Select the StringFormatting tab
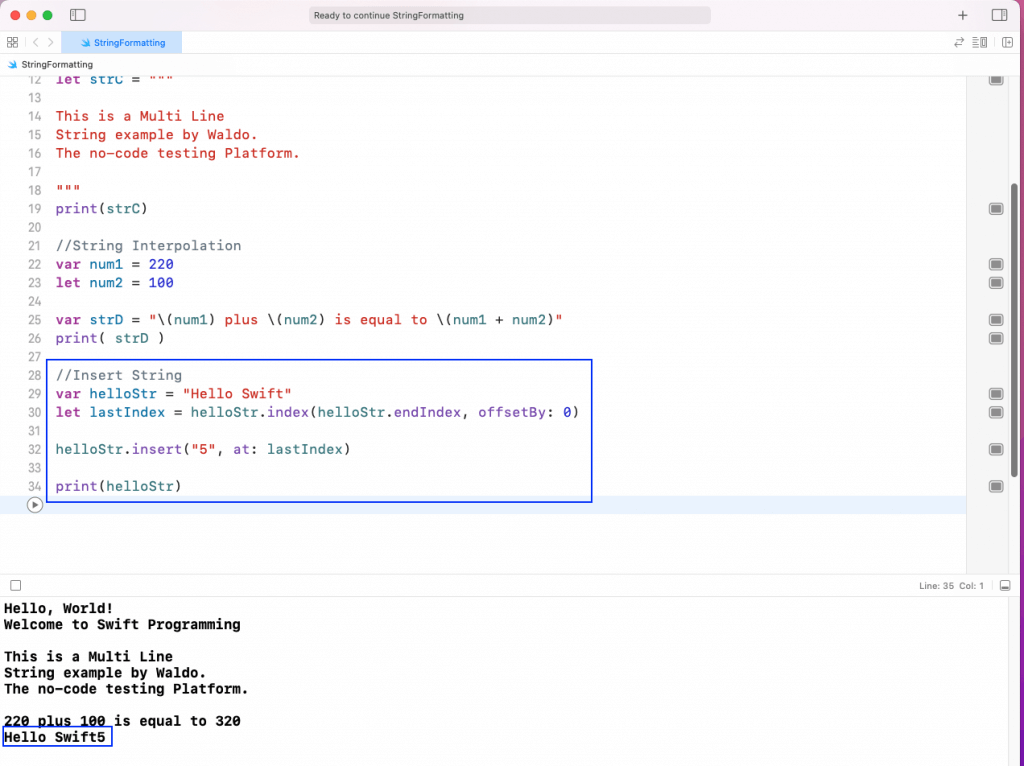This screenshot has width=1024, height=766. point(121,42)
